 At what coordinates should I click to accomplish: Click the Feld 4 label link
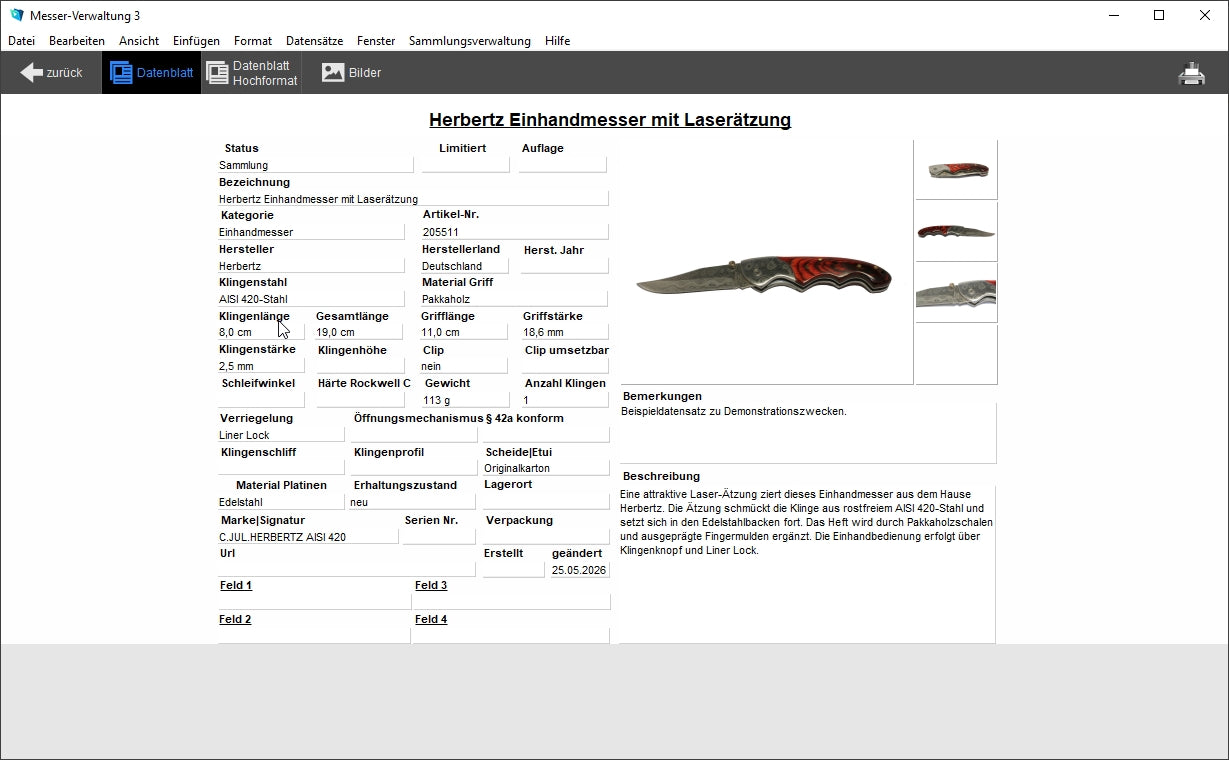pyautogui.click(x=431, y=619)
